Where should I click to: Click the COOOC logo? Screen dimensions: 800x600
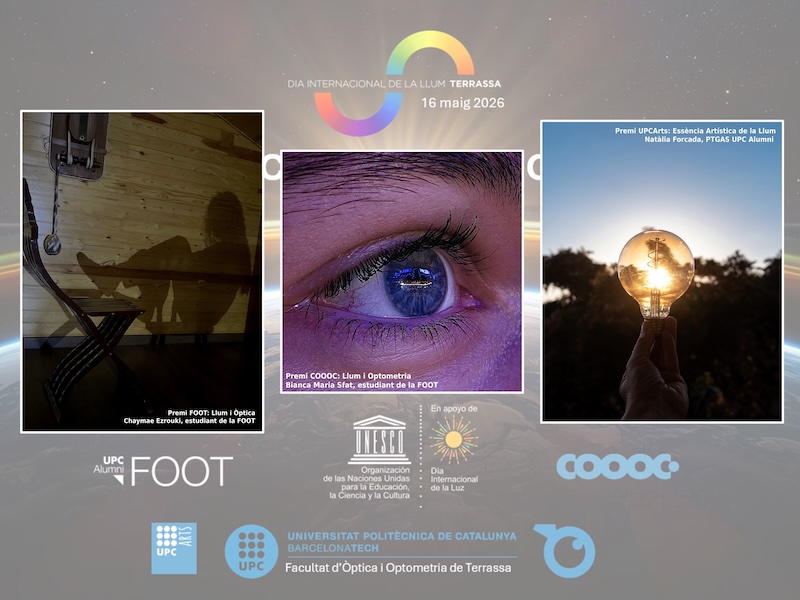[x=617, y=466]
